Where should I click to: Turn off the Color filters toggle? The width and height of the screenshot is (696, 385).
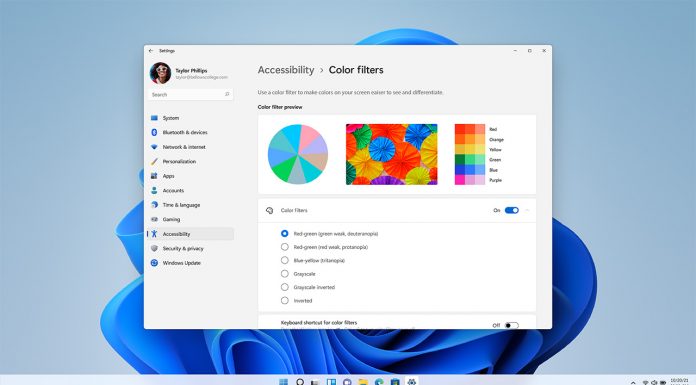[511, 210]
